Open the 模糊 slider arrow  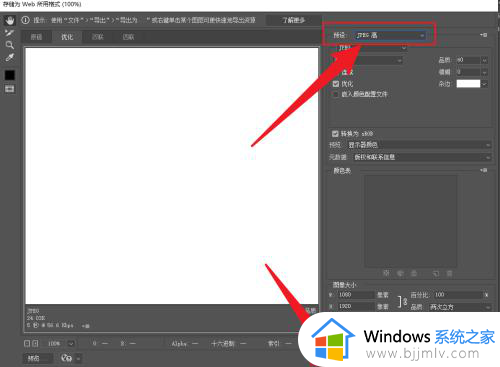[484, 72]
